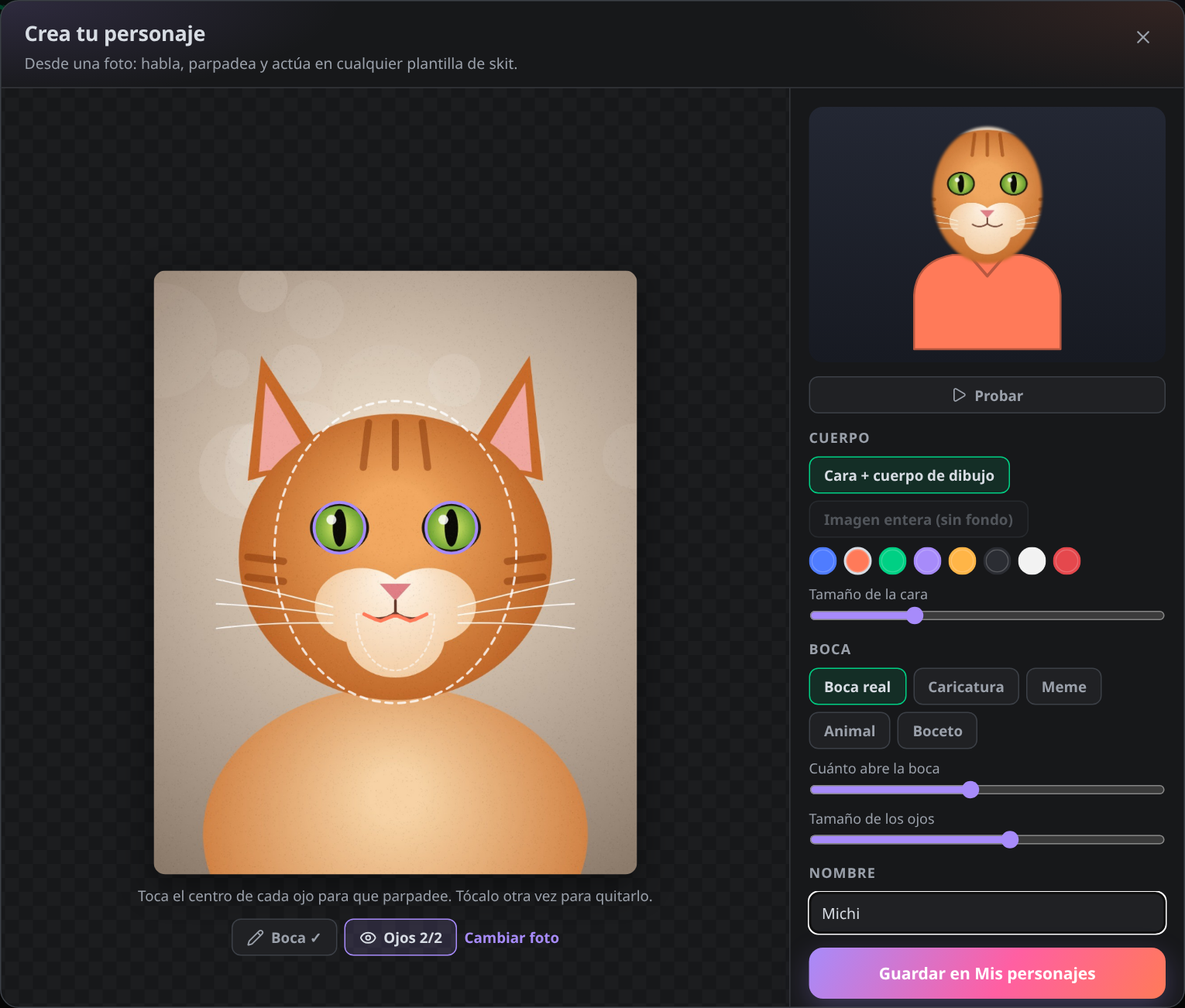Image resolution: width=1185 pixels, height=1008 pixels.
Task: Click Guardar en Mis personajes button
Action: tap(987, 973)
